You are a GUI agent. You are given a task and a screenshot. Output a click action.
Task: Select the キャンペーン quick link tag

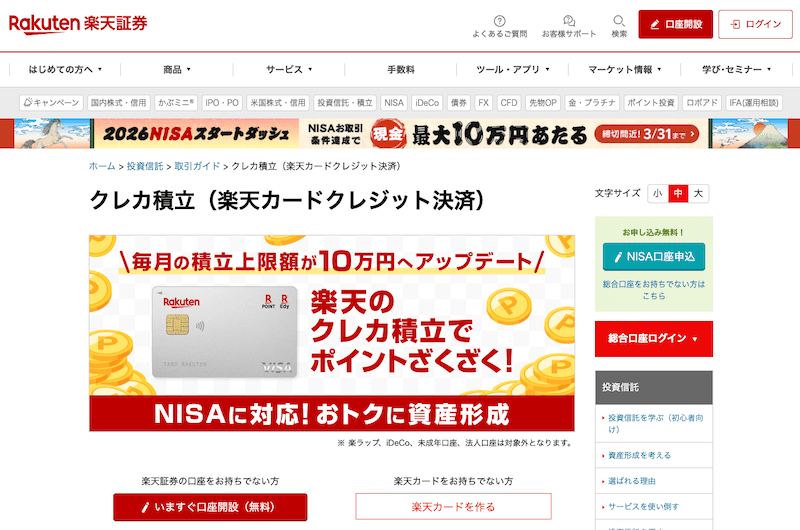(52, 103)
